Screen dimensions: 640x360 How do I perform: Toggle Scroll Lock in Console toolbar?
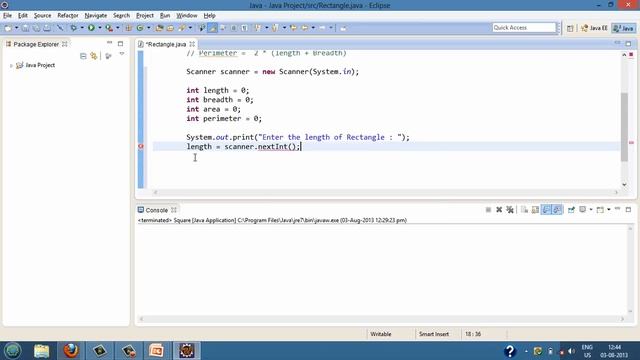pos(535,210)
